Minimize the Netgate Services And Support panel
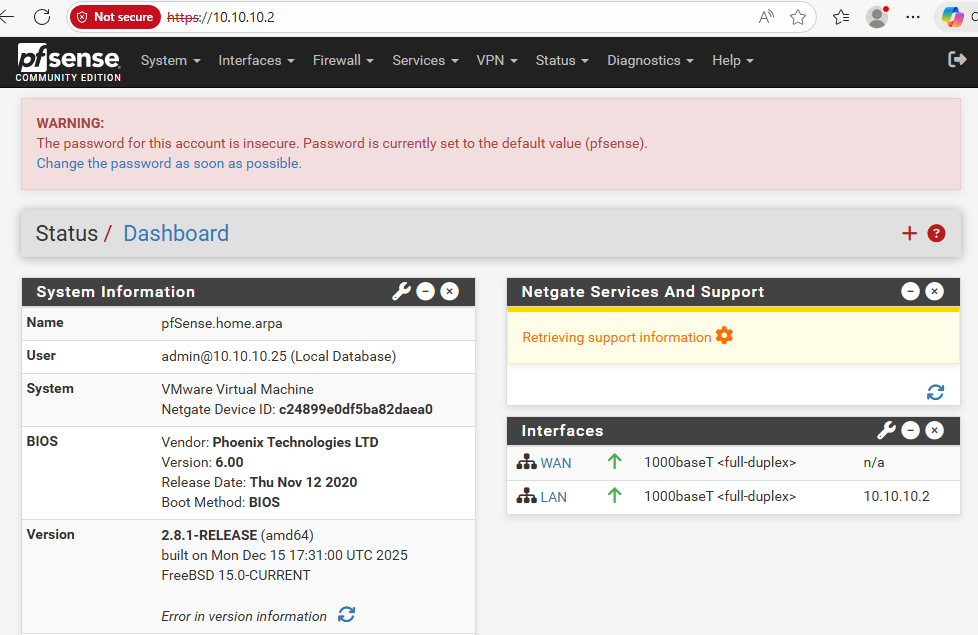Viewport: 978px width, 635px height. (910, 291)
